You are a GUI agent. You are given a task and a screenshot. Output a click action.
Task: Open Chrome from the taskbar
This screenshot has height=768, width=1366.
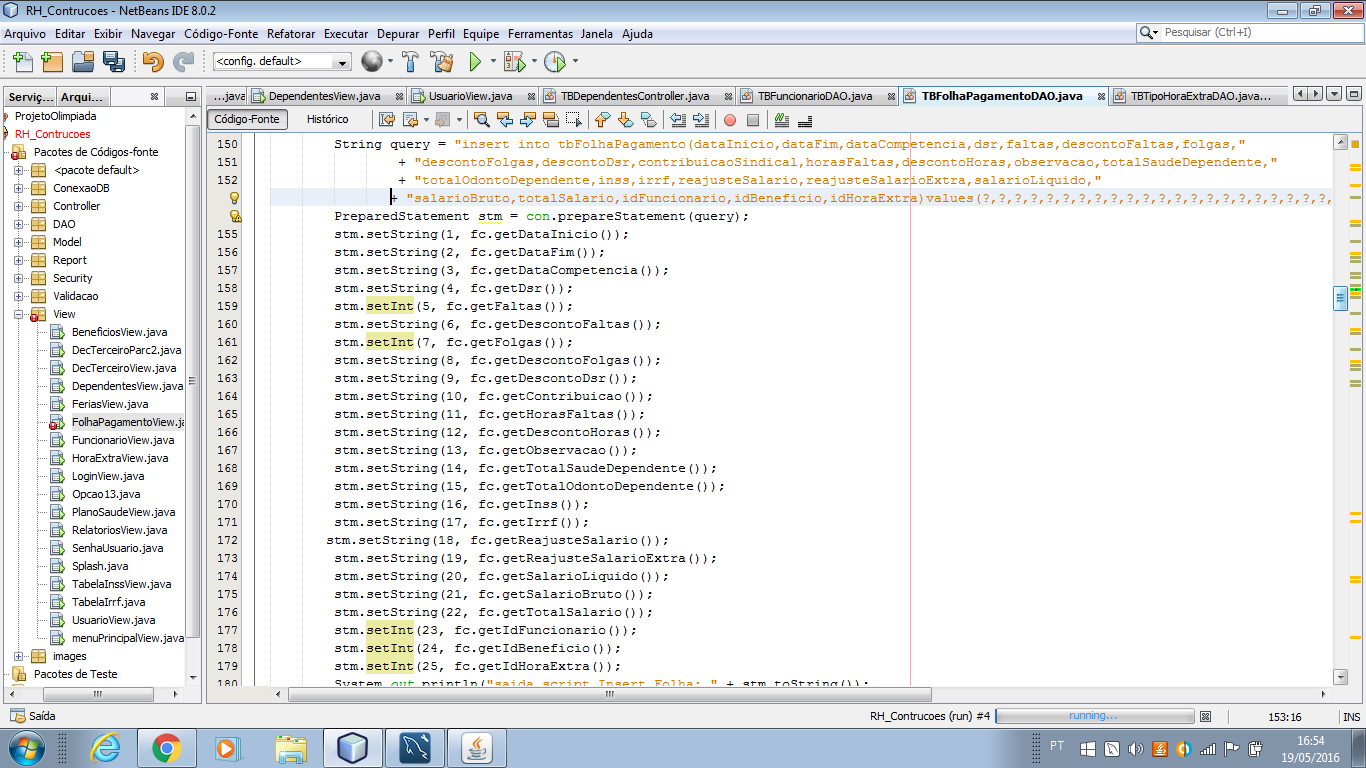pos(166,747)
